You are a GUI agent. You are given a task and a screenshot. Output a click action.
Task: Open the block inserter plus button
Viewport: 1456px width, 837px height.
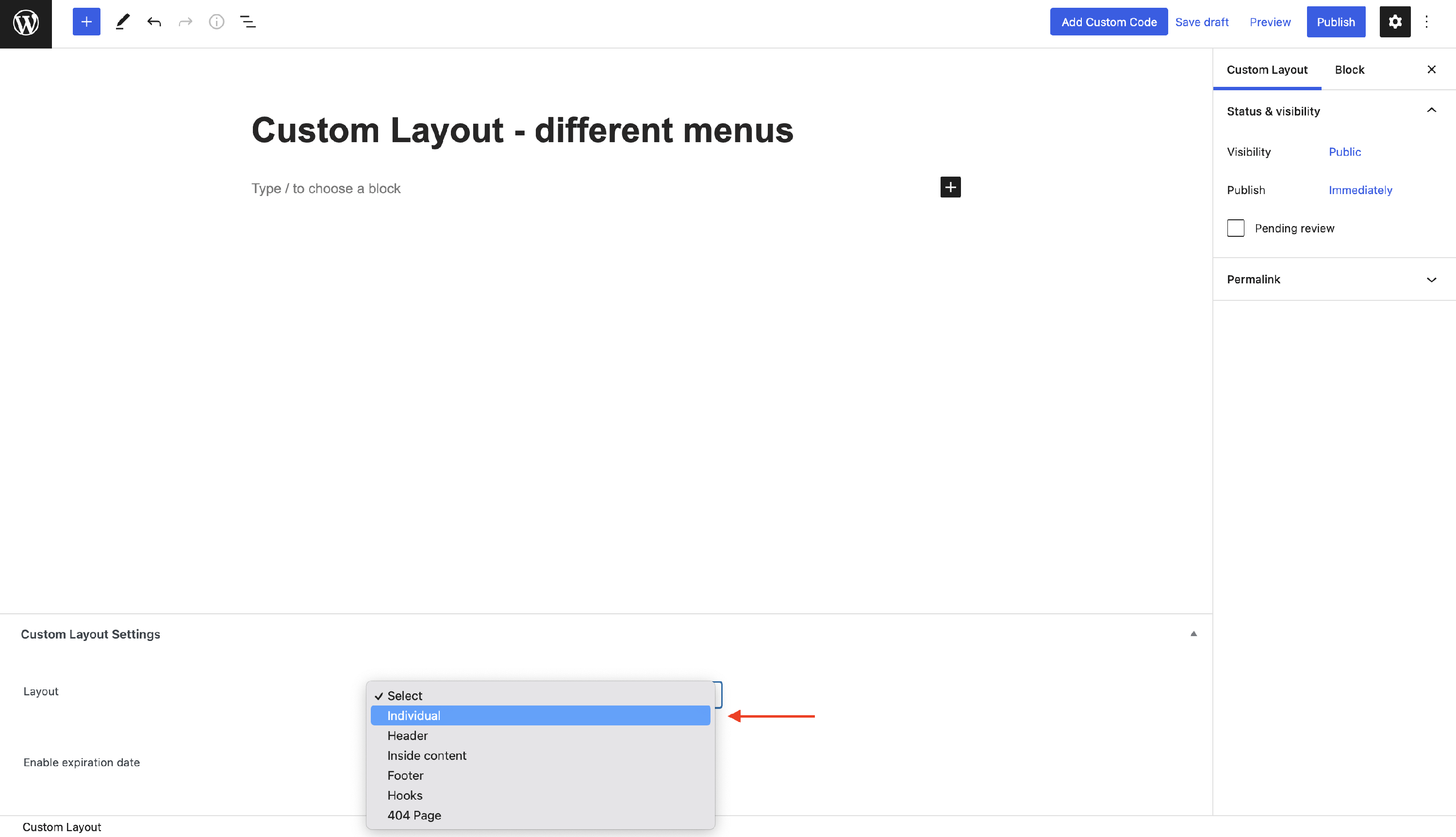point(86,22)
